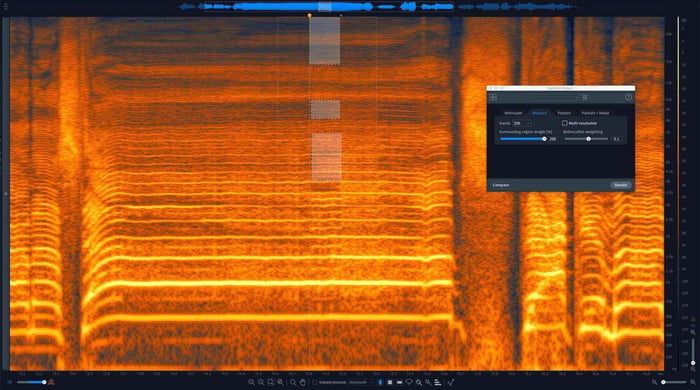This screenshot has width=700, height=390.
Task: Switch to the Pattern tab
Action: point(564,113)
